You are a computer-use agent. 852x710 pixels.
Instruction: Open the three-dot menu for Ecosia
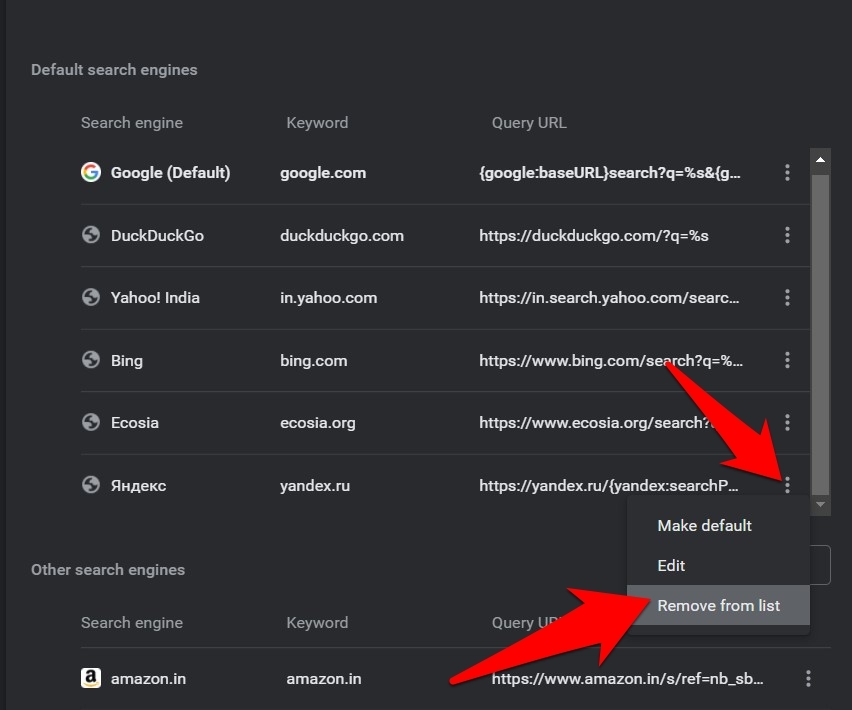[x=787, y=423]
